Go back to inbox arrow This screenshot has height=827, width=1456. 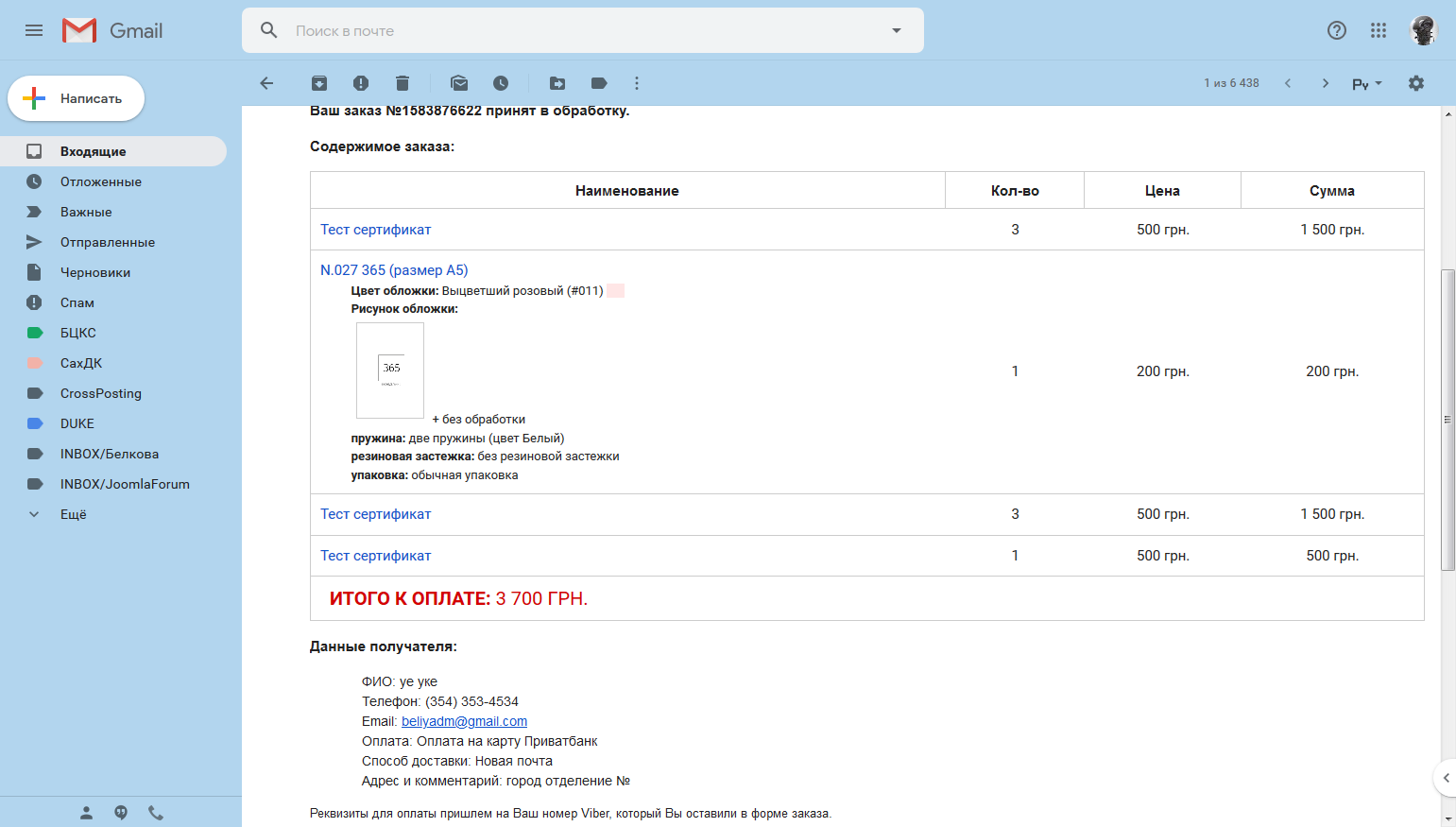266,83
